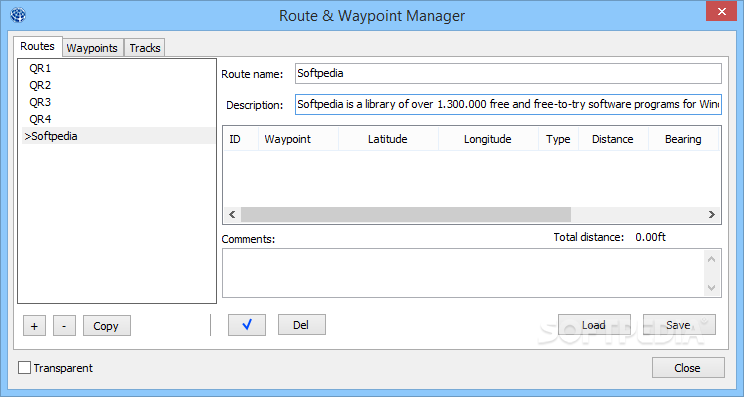Open the Waypoints tab
This screenshot has width=744, height=397.
click(92, 48)
